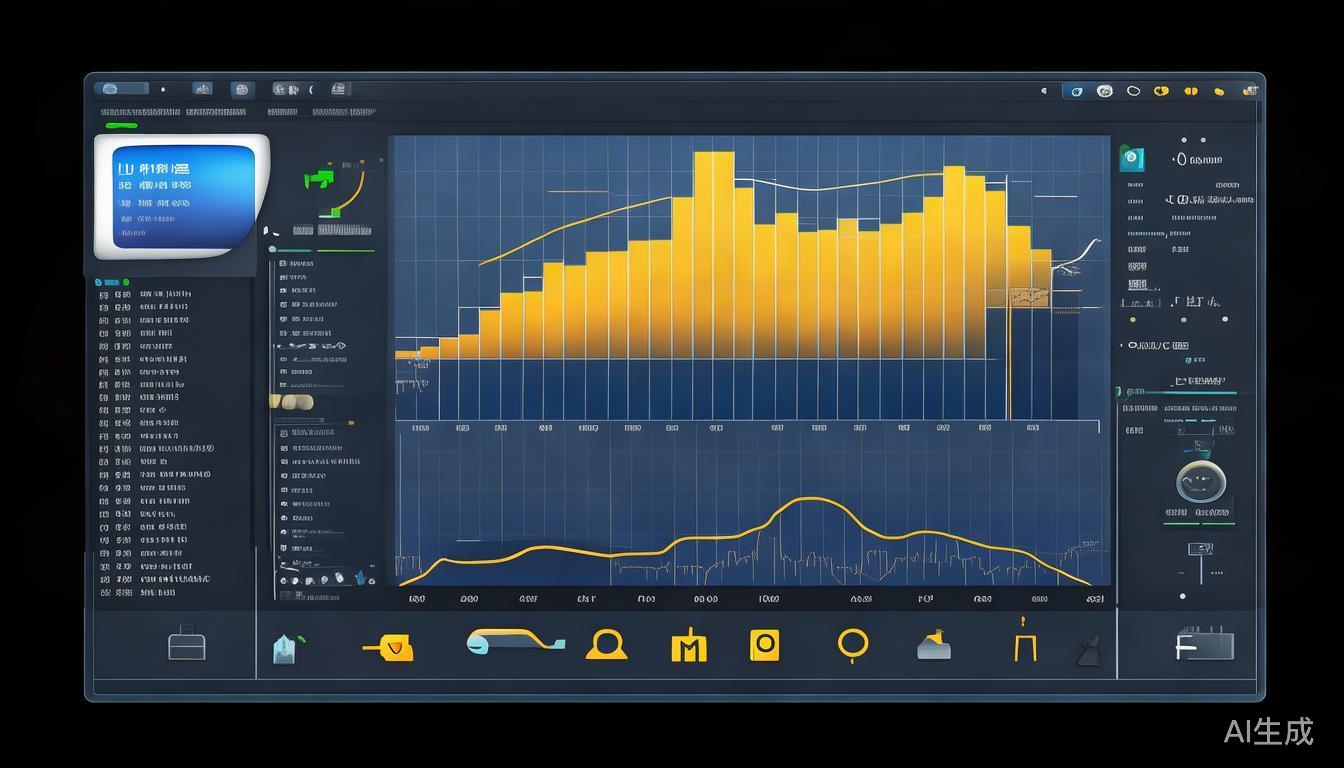This screenshot has width=1344, height=768.
Task: Expand the small left arrow in top toolbar
Action: tap(1044, 91)
